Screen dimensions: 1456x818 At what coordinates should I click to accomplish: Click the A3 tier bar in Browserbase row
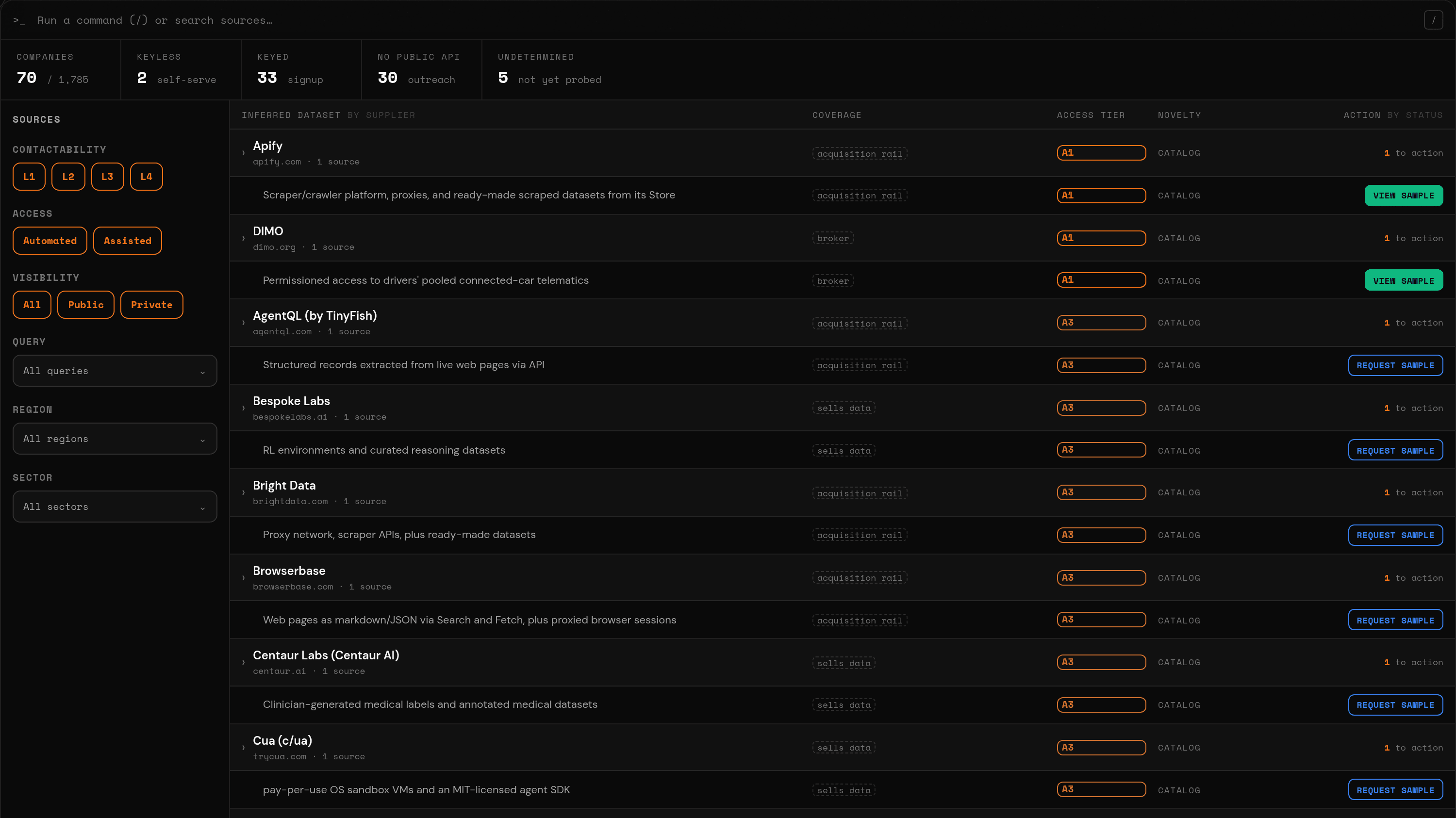1102,578
